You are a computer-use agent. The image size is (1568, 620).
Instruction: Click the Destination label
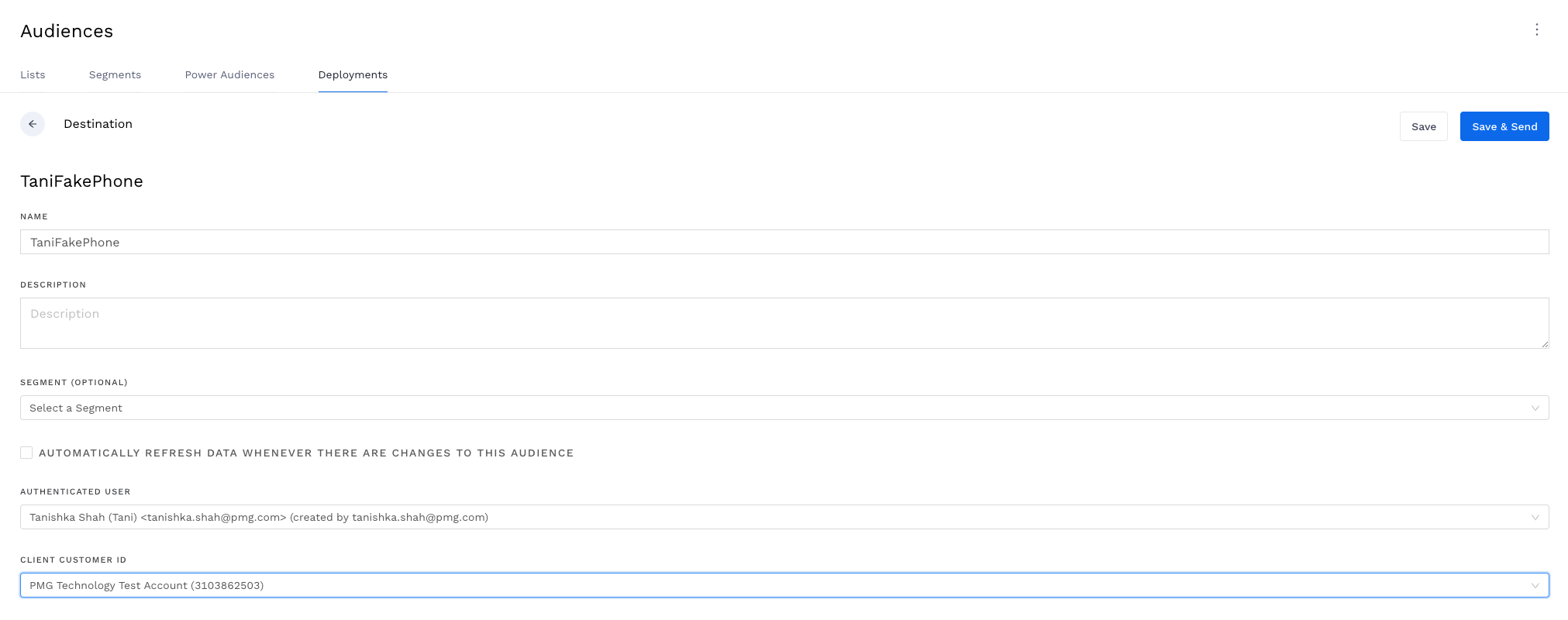point(98,124)
